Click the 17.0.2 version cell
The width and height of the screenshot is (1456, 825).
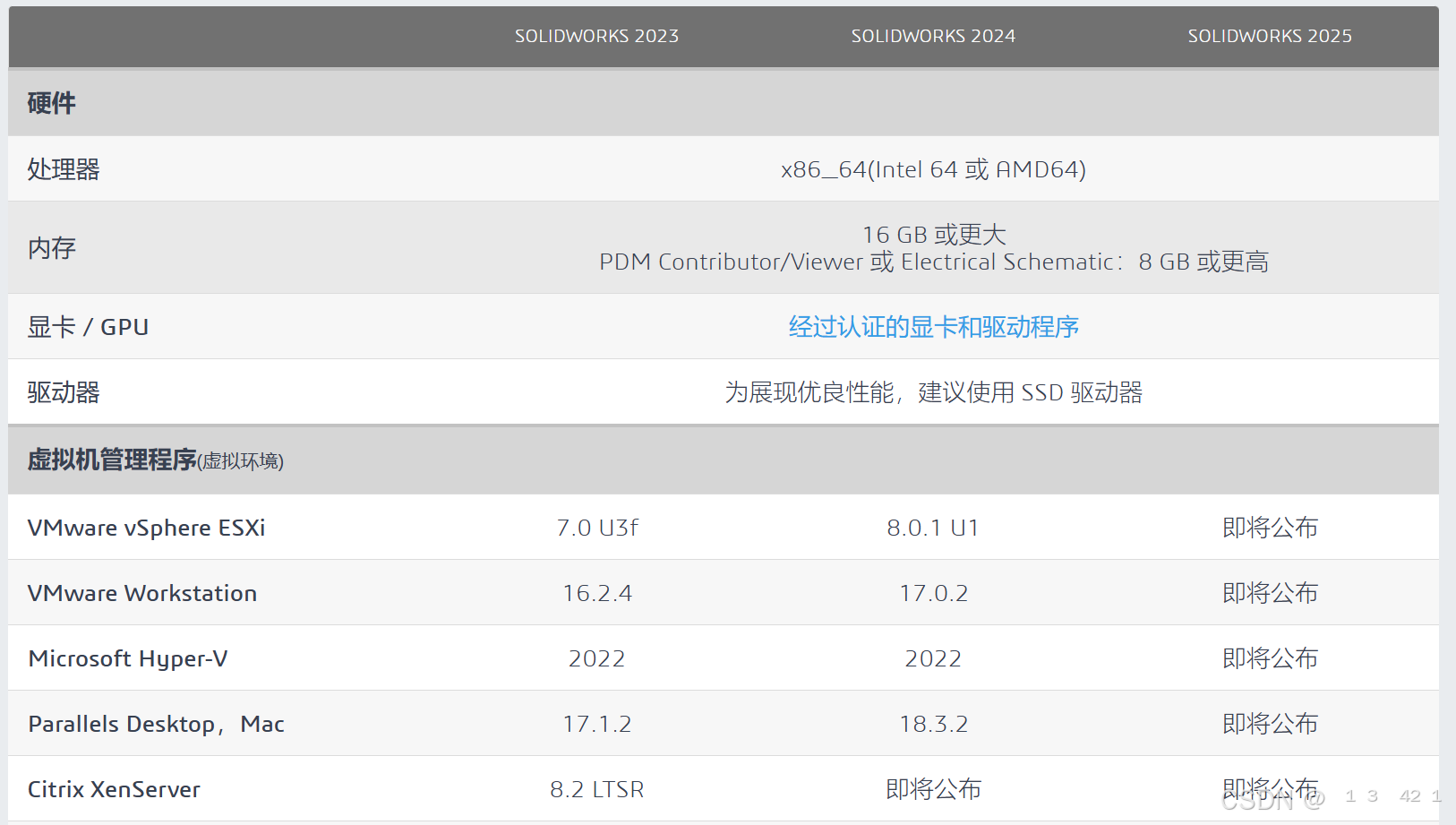coord(933,593)
